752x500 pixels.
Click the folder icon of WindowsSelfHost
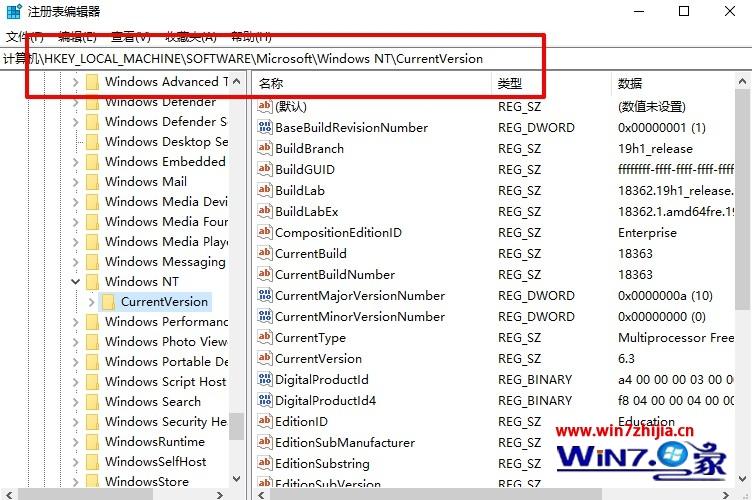pyautogui.click(x=93, y=462)
